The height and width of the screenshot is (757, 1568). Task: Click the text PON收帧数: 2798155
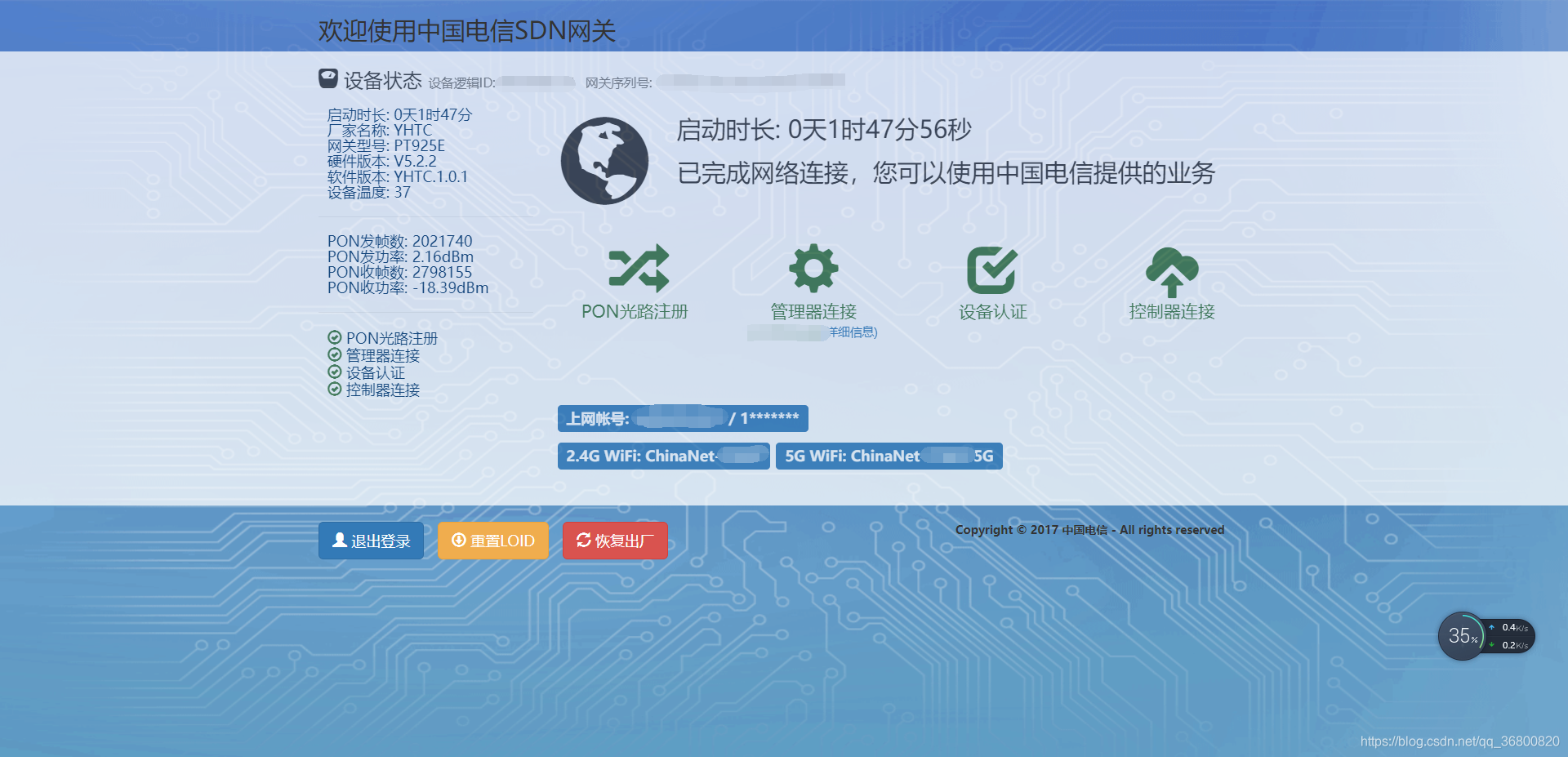click(x=400, y=272)
